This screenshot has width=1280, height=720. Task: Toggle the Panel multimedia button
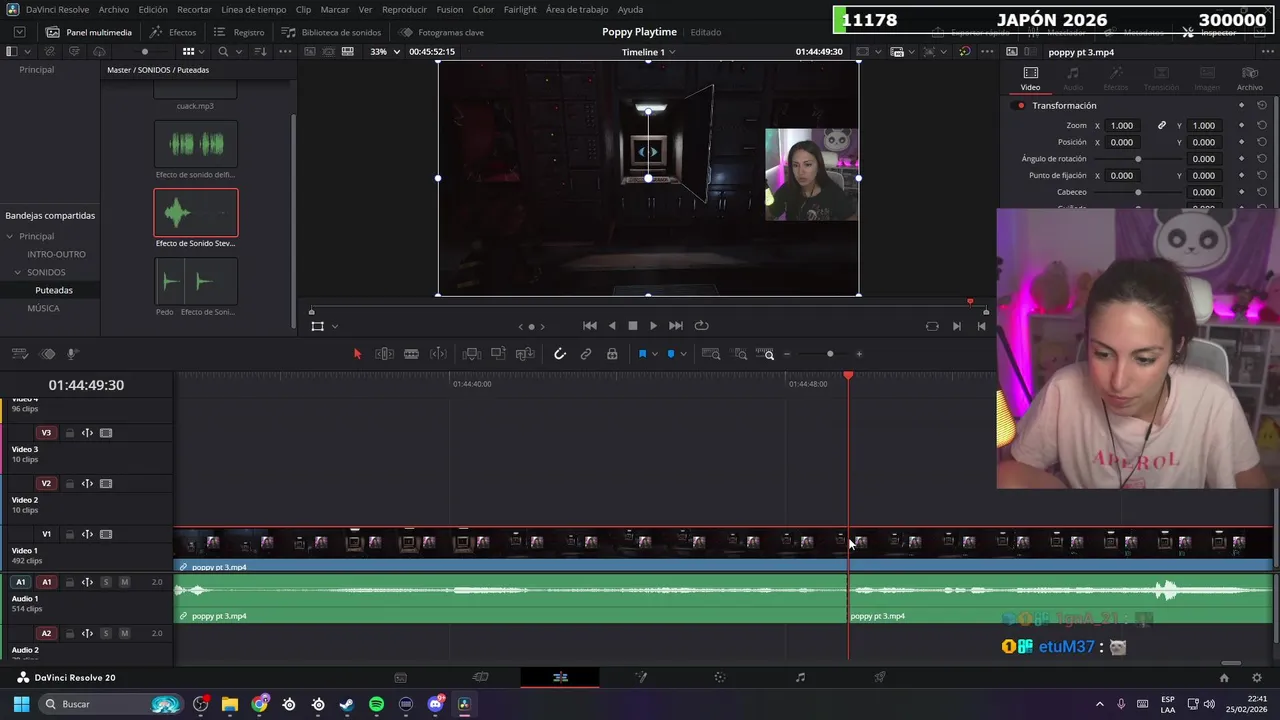(x=89, y=32)
